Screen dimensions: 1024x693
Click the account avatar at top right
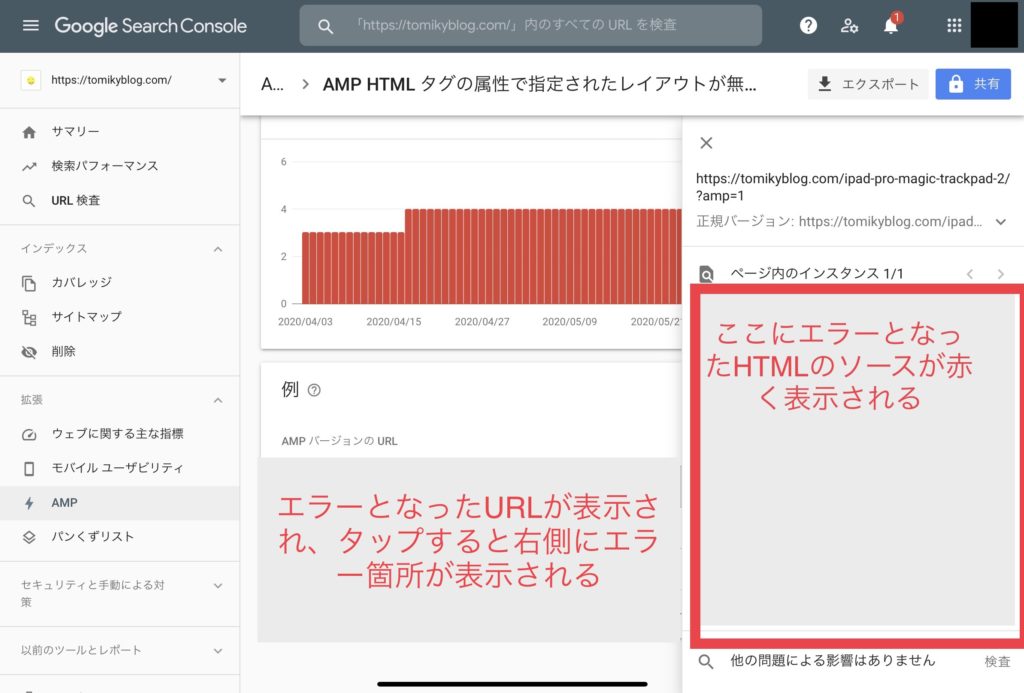pos(994,25)
